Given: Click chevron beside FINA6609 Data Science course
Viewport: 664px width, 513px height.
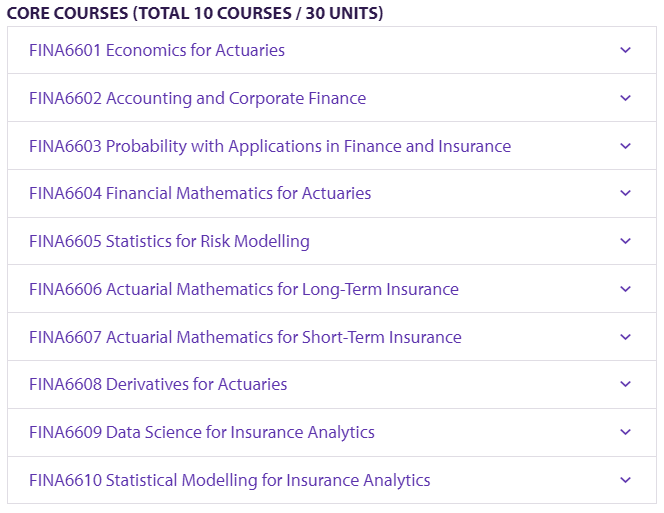Looking at the screenshot, I should (x=625, y=432).
